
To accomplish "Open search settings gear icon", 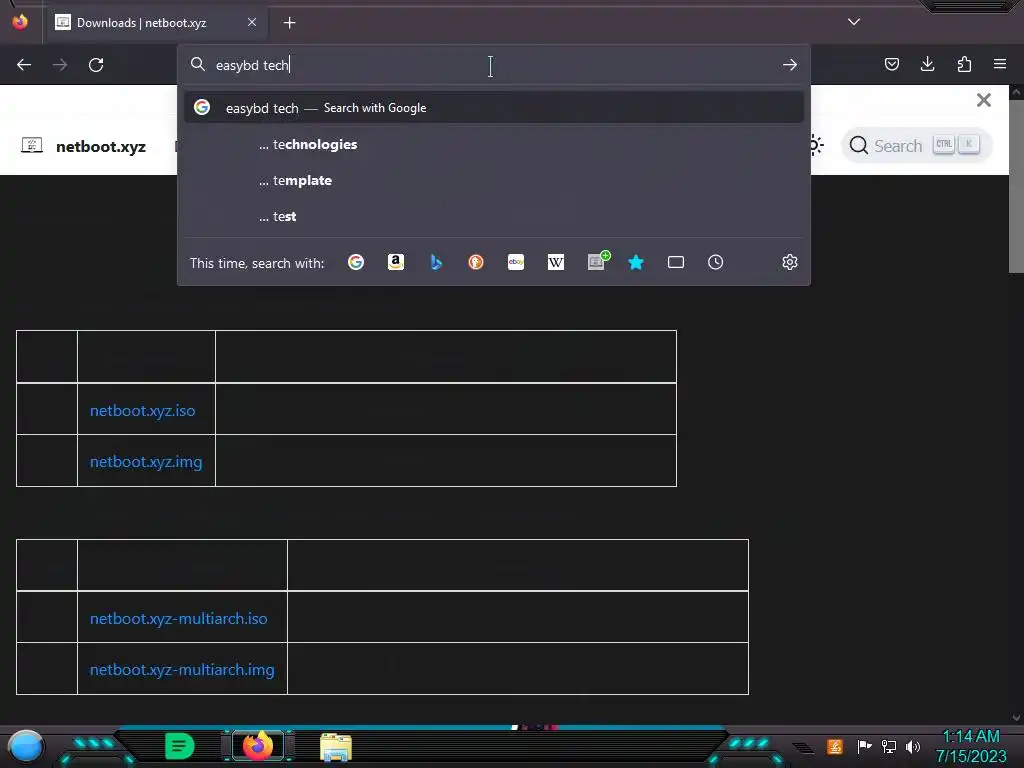I will coord(790,263).
